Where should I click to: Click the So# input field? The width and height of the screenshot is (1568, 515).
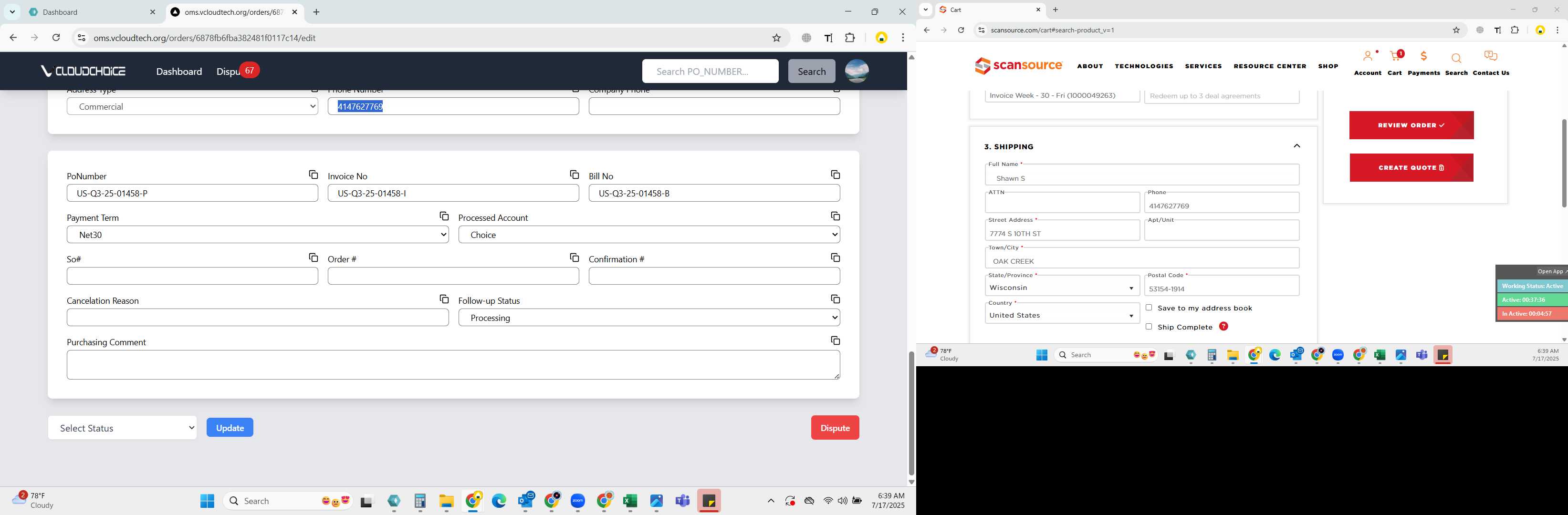coord(192,276)
